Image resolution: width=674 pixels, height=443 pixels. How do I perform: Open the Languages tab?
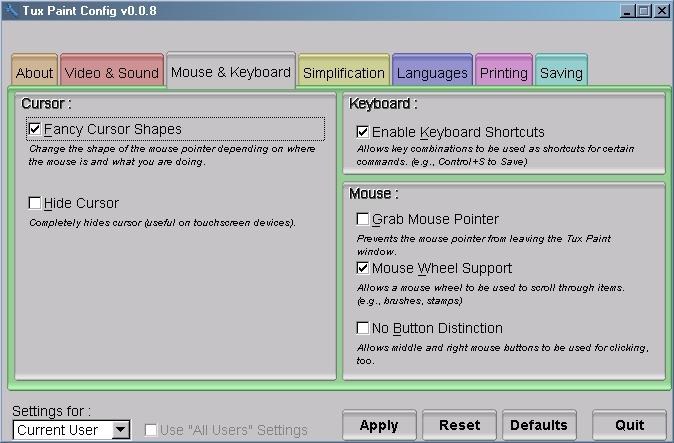click(x=432, y=73)
